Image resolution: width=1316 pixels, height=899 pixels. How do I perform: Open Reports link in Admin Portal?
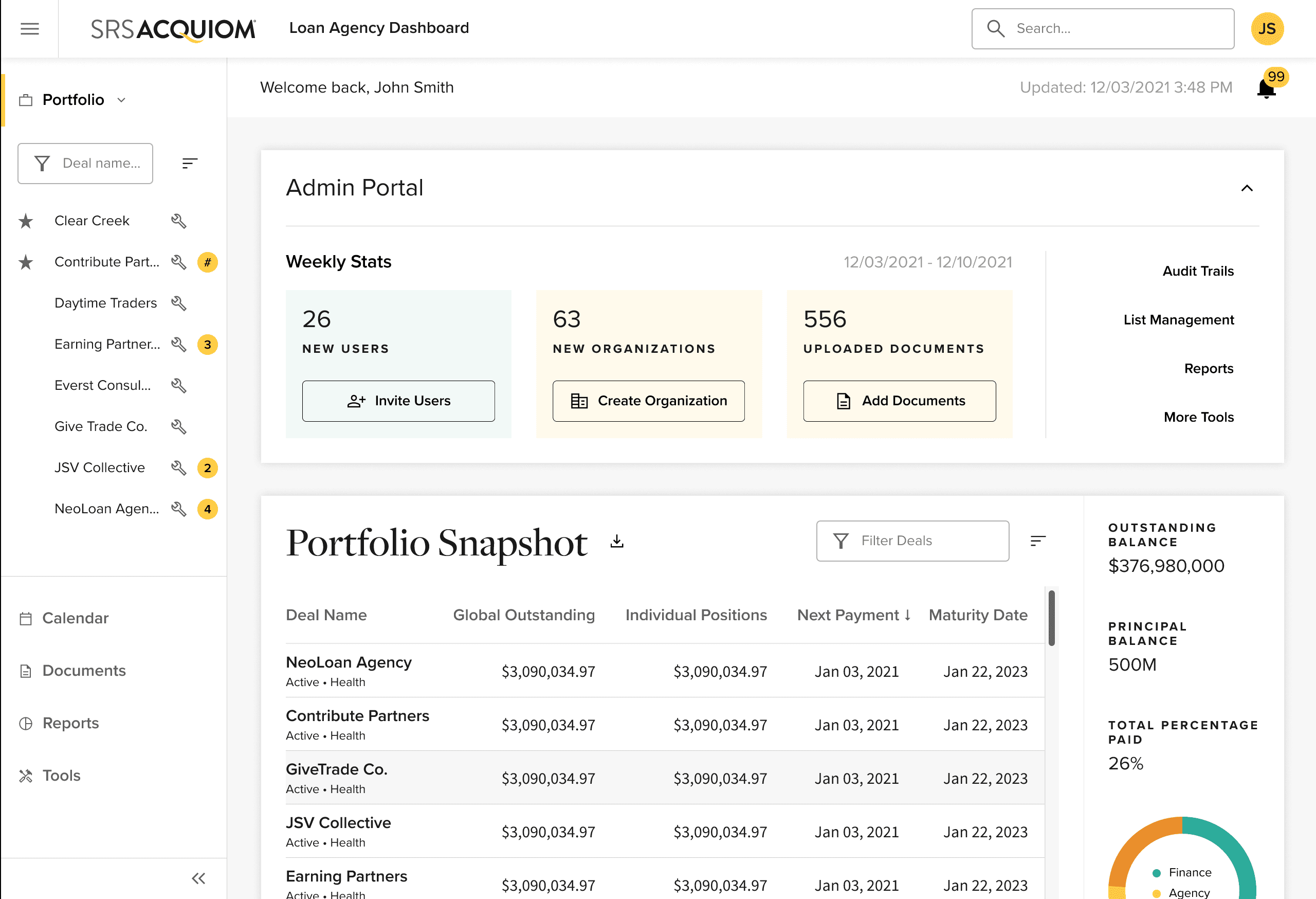(x=1209, y=369)
